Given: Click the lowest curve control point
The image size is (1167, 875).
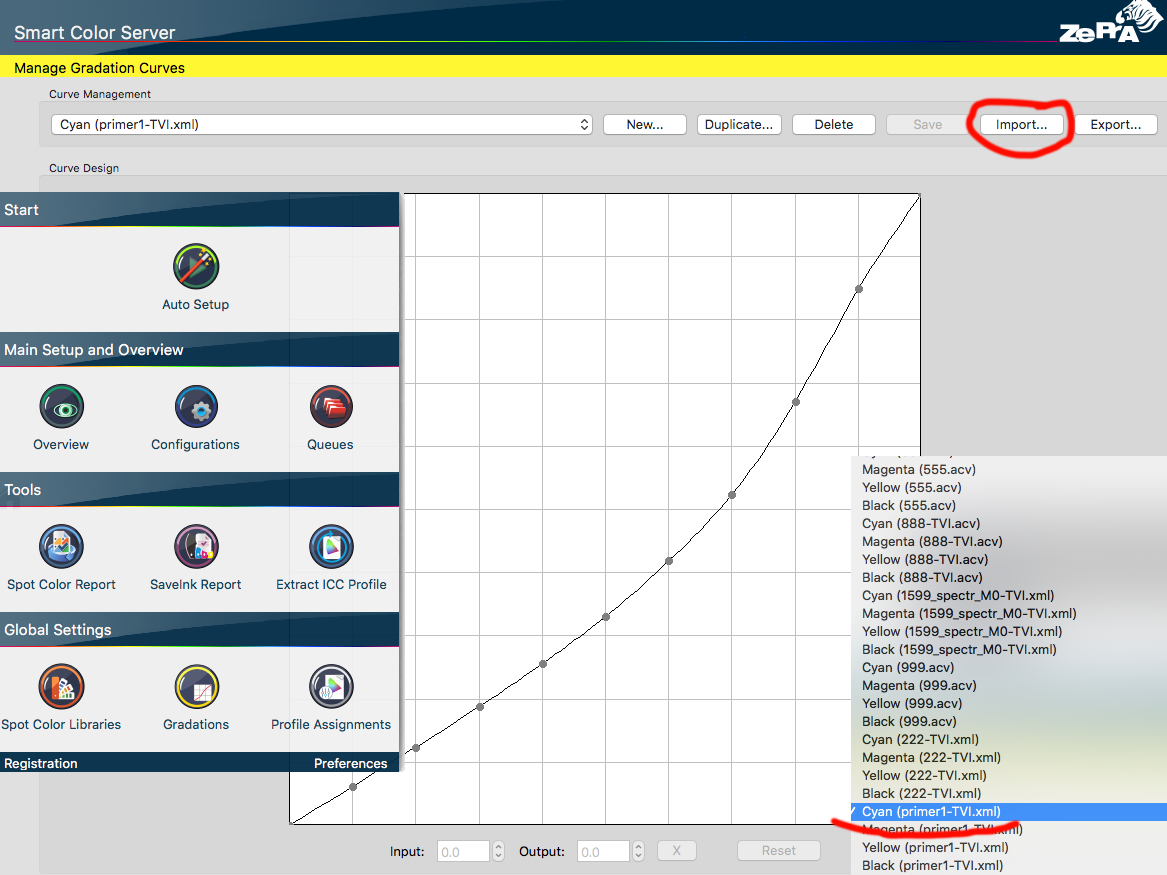Looking at the screenshot, I should [x=353, y=786].
